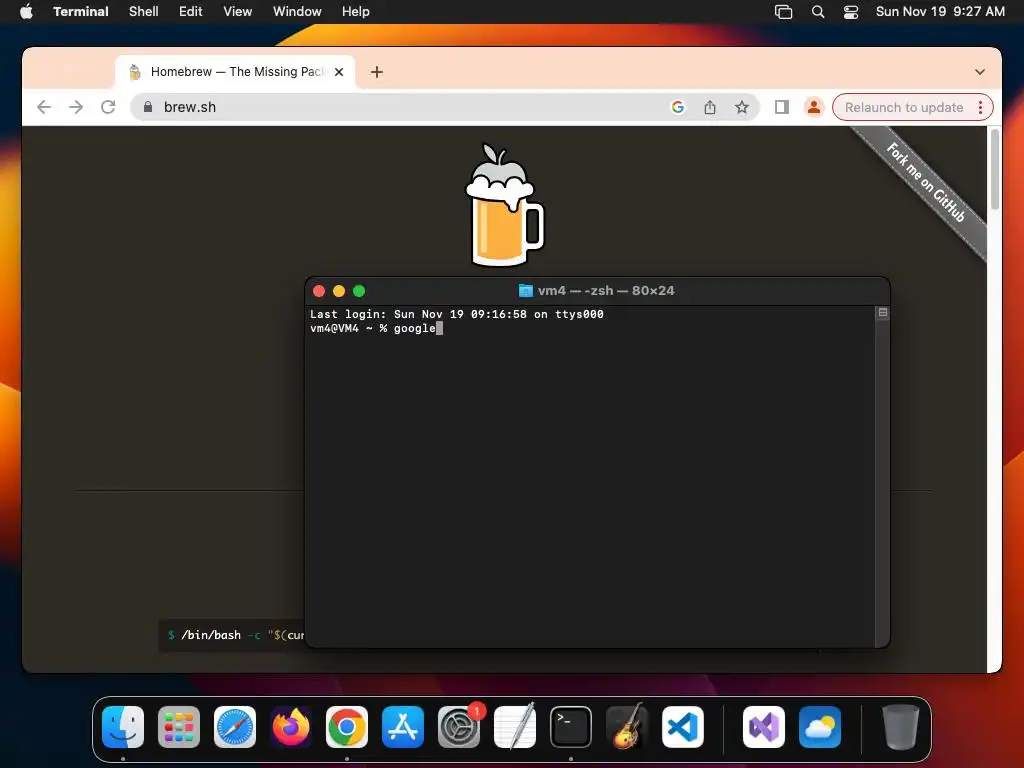The width and height of the screenshot is (1024, 768).
Task: Maximize the Terminal window with green button
Action: click(x=359, y=291)
